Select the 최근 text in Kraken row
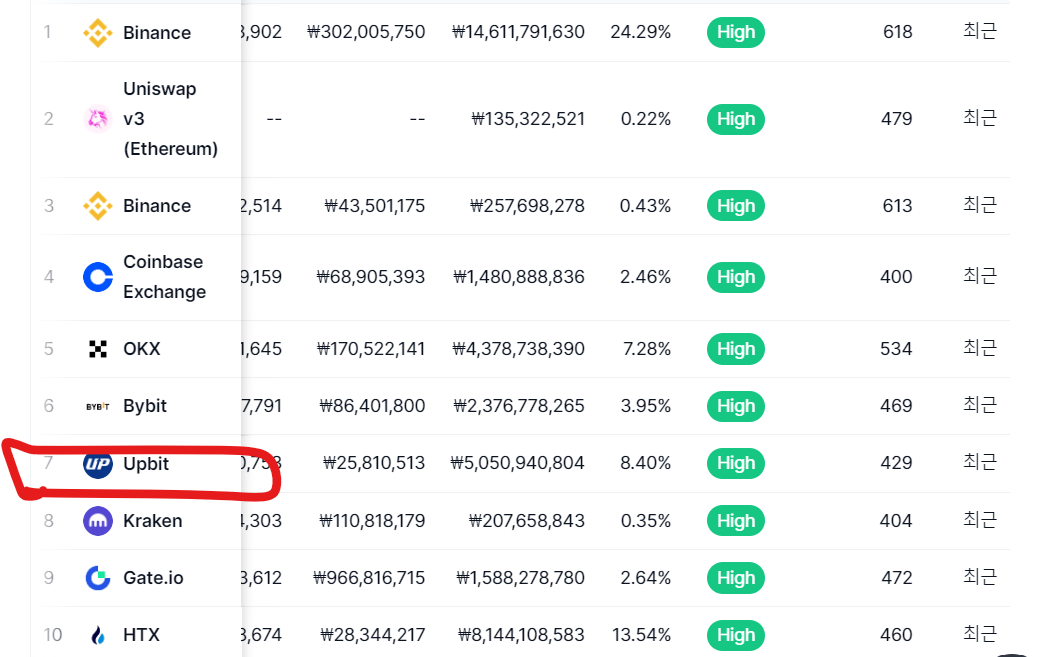 click(980, 520)
